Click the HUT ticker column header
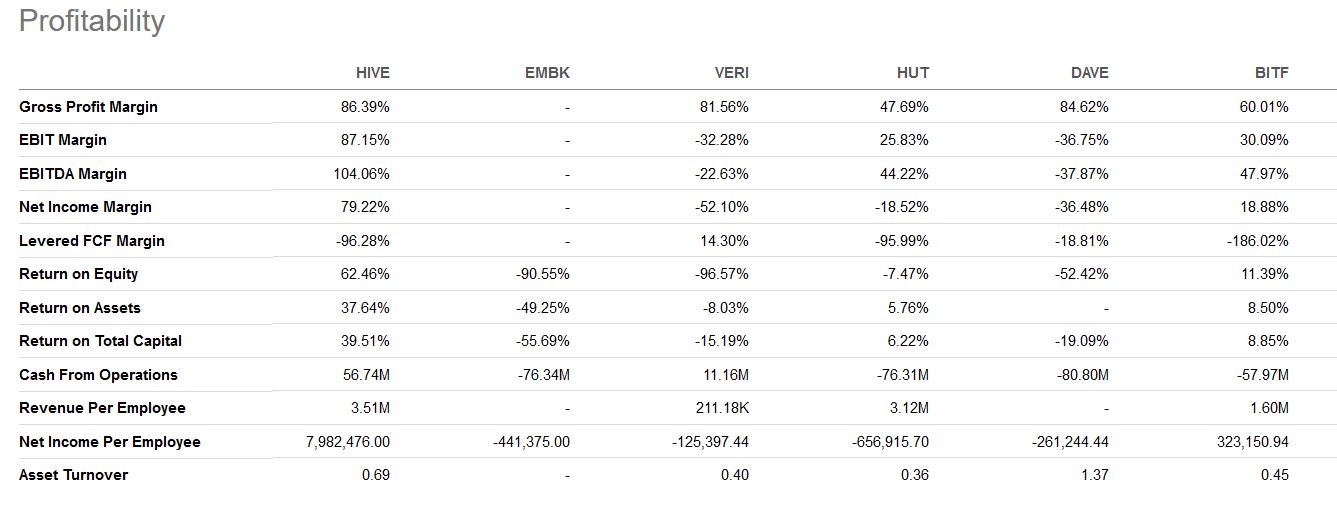The height and width of the screenshot is (511, 1337). click(x=912, y=73)
